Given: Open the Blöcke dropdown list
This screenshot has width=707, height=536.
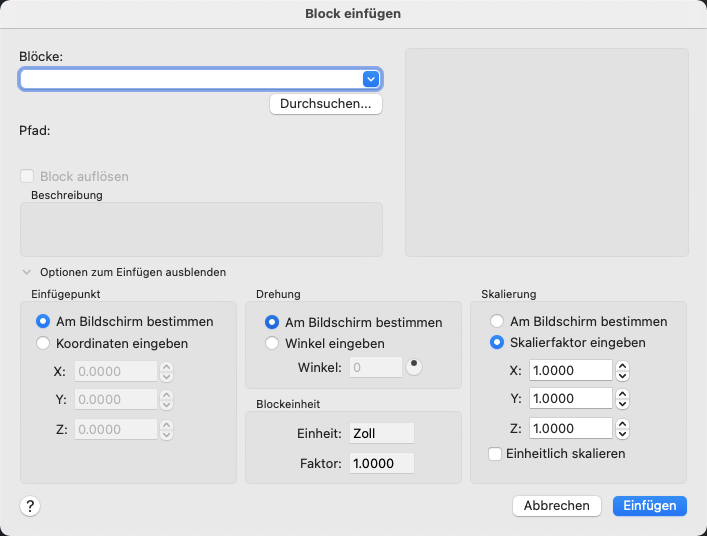Looking at the screenshot, I should [x=371, y=79].
